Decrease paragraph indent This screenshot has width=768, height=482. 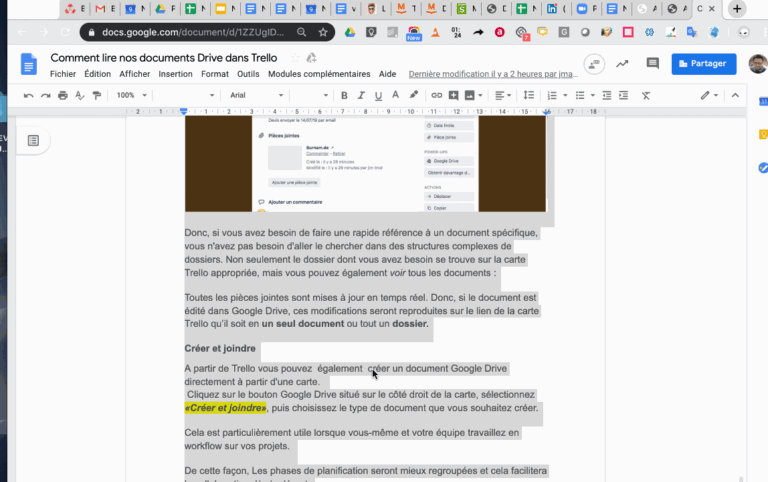(x=607, y=96)
